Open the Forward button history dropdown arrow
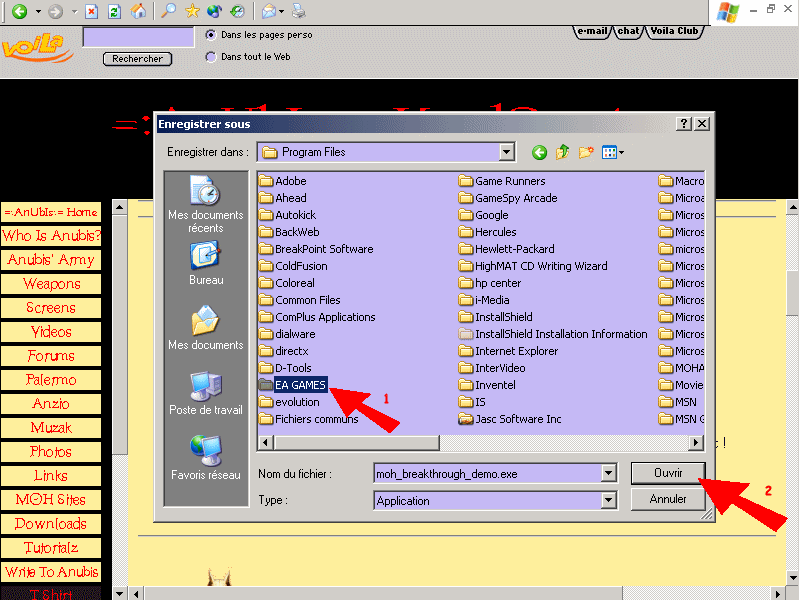 tap(74, 11)
